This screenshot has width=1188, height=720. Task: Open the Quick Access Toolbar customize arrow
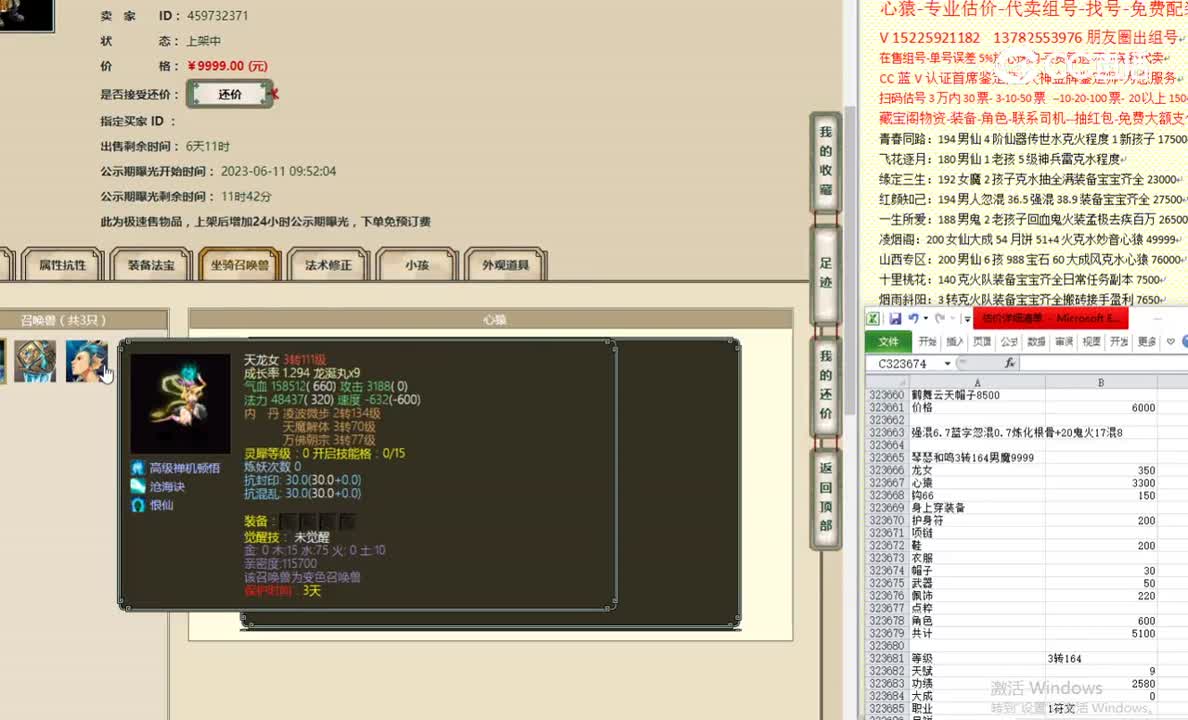(x=966, y=318)
